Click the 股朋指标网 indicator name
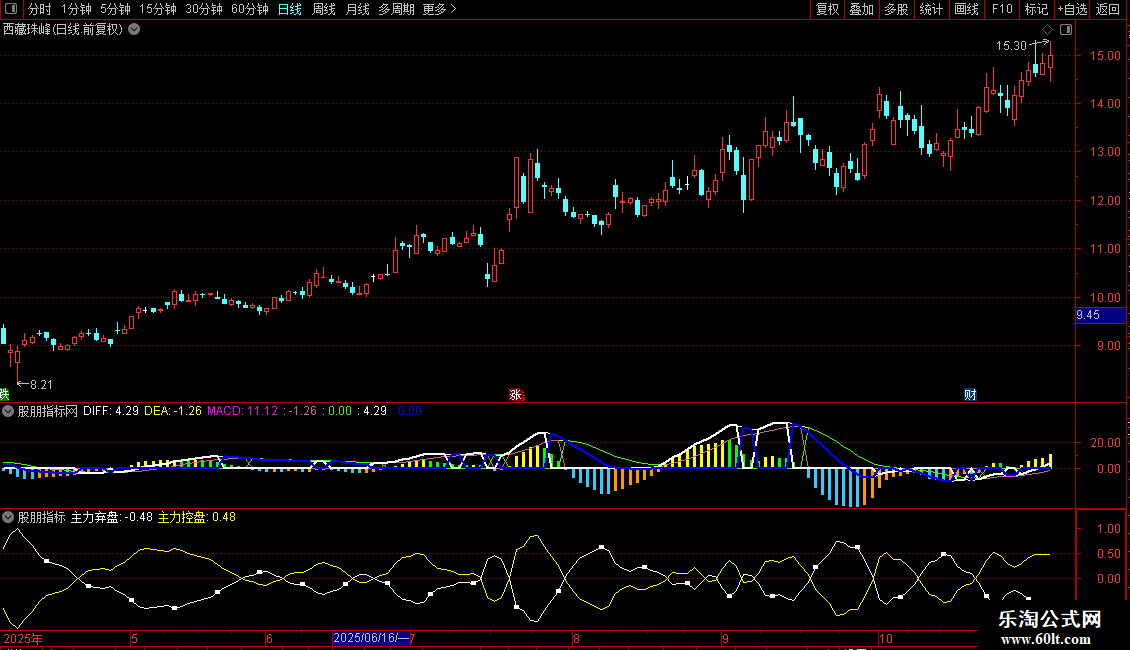 tap(48, 411)
